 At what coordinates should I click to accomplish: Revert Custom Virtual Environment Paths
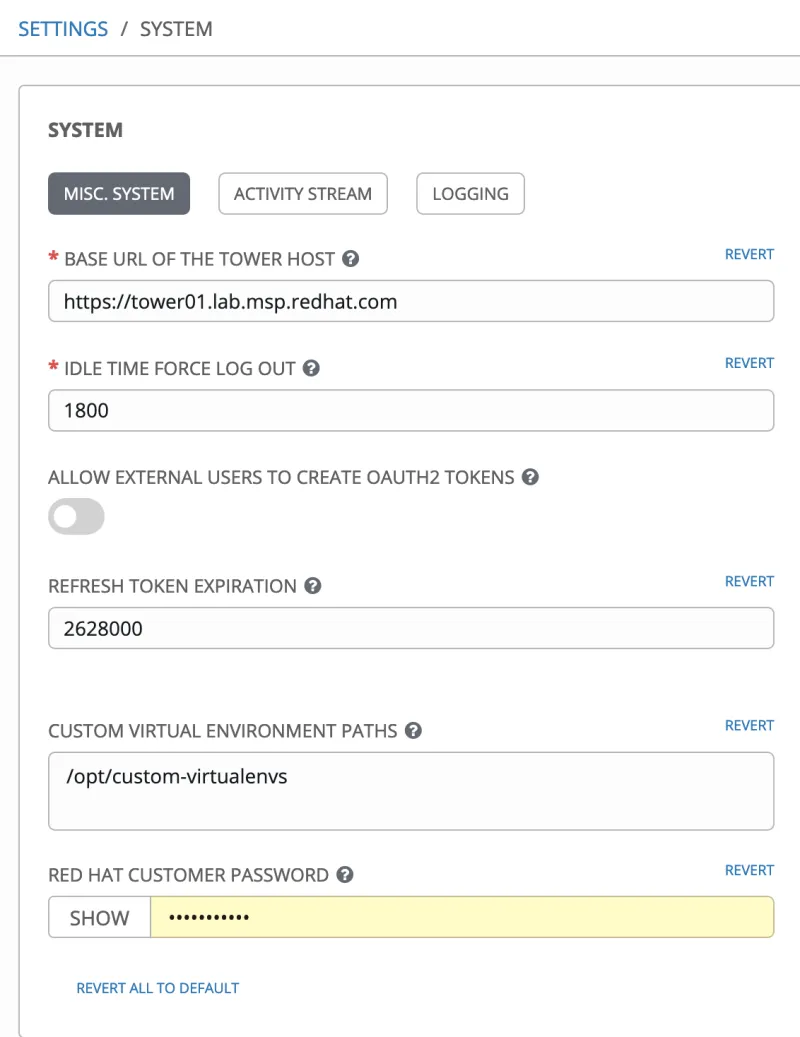pyautogui.click(x=749, y=726)
